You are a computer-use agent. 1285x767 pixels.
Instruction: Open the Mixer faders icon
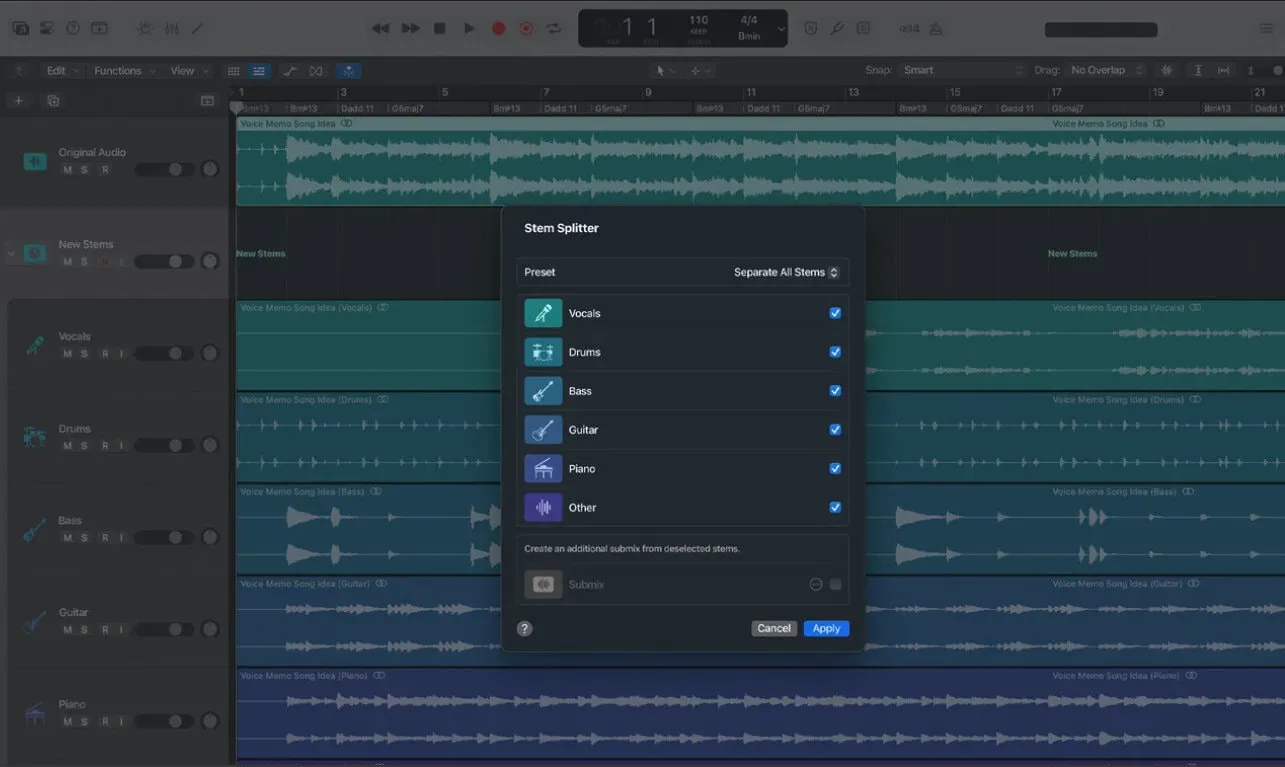[x=172, y=28]
